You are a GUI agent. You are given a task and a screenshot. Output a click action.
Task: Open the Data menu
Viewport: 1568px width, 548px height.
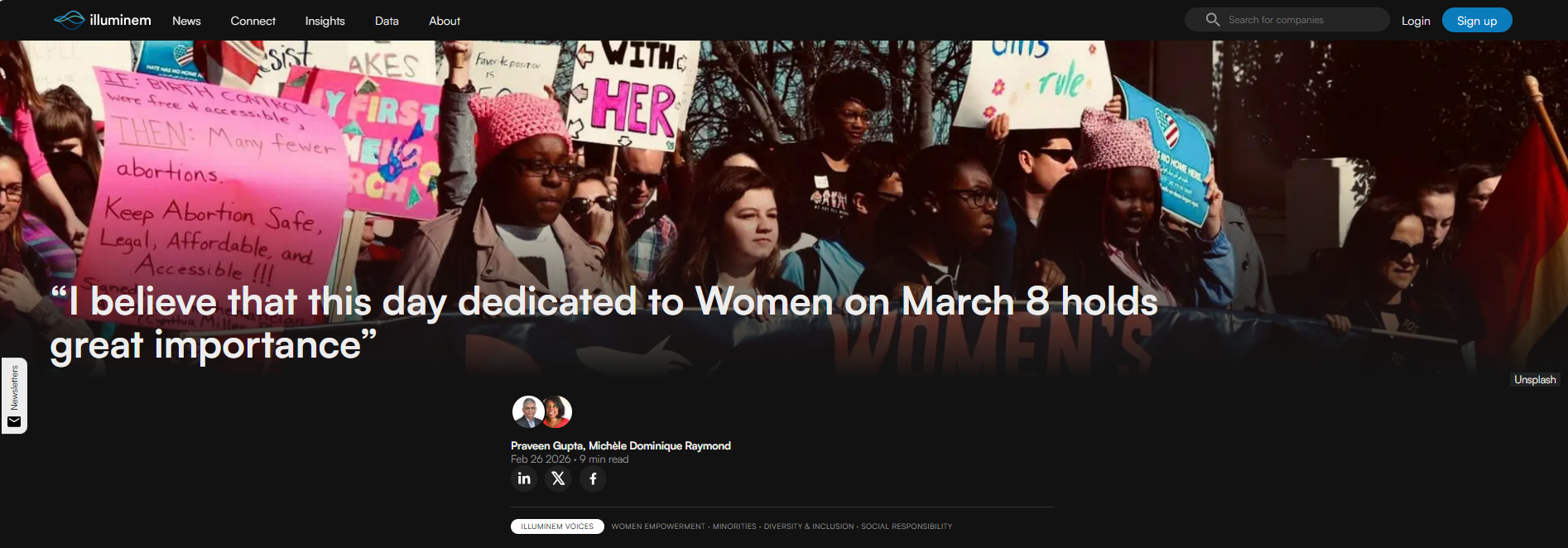387,21
